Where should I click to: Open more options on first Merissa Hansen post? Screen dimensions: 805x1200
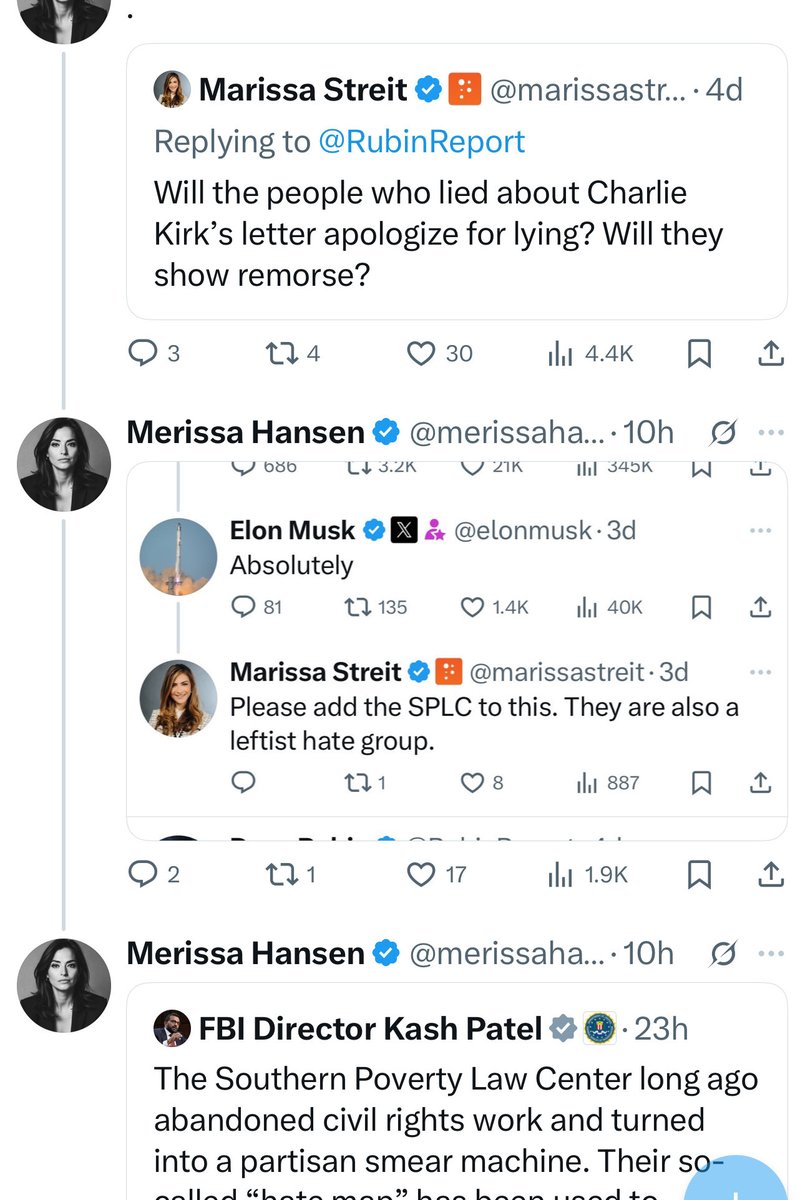[771, 433]
